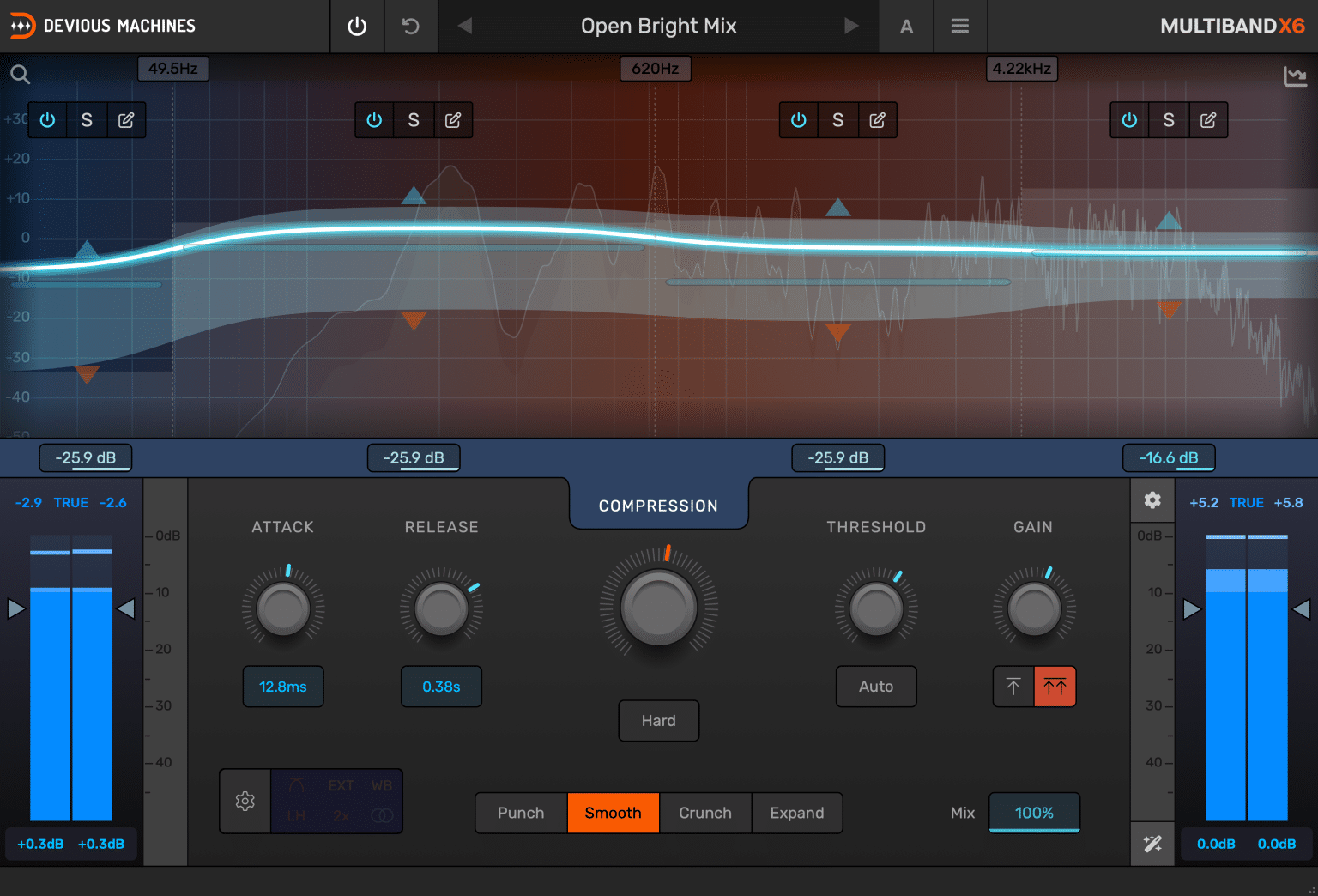Edit the -16.6 dB threshold value
Image resolution: width=1318 pixels, height=896 pixels.
(x=1169, y=457)
